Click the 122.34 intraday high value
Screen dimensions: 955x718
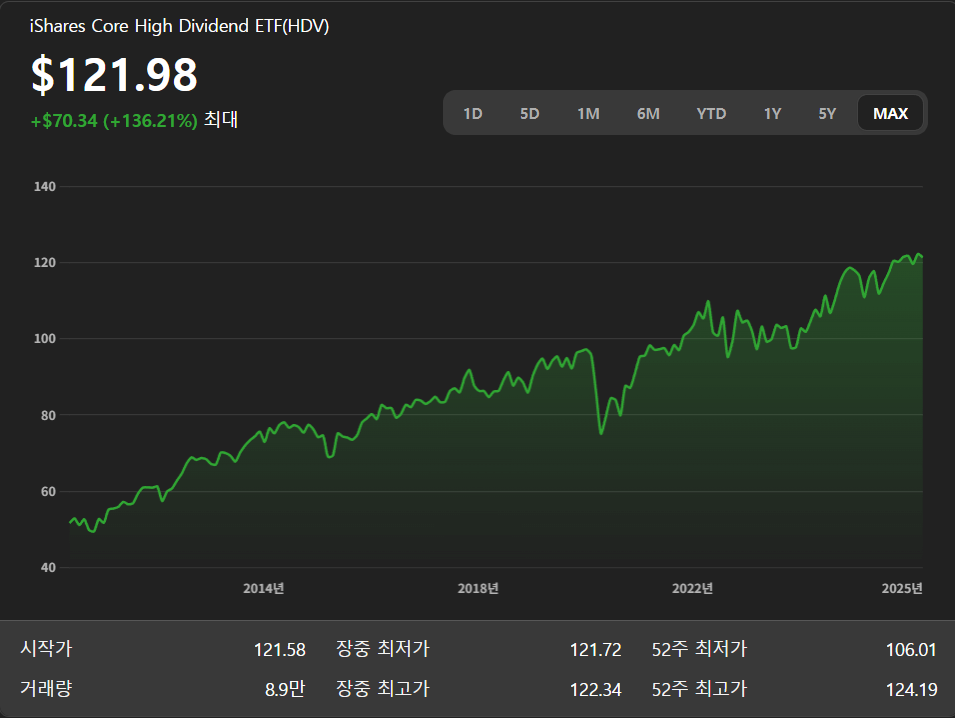(596, 690)
